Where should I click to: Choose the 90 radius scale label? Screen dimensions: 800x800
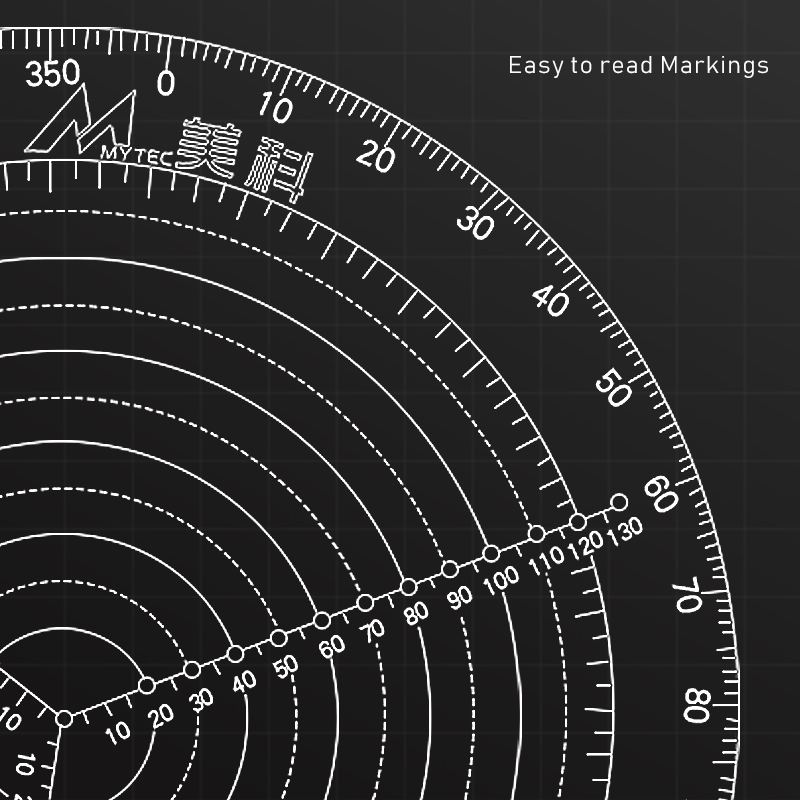460,598
